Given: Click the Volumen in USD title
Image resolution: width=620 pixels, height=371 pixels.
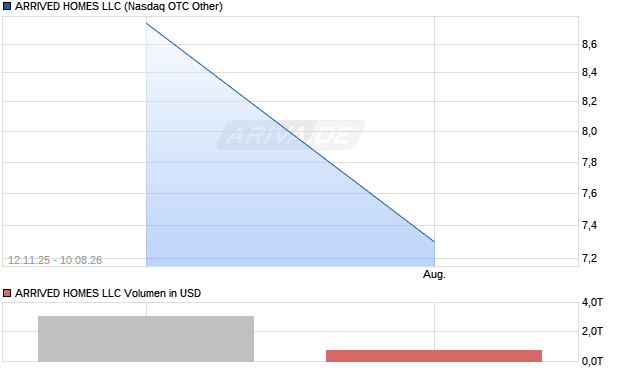Looking at the screenshot, I should click(x=108, y=293).
